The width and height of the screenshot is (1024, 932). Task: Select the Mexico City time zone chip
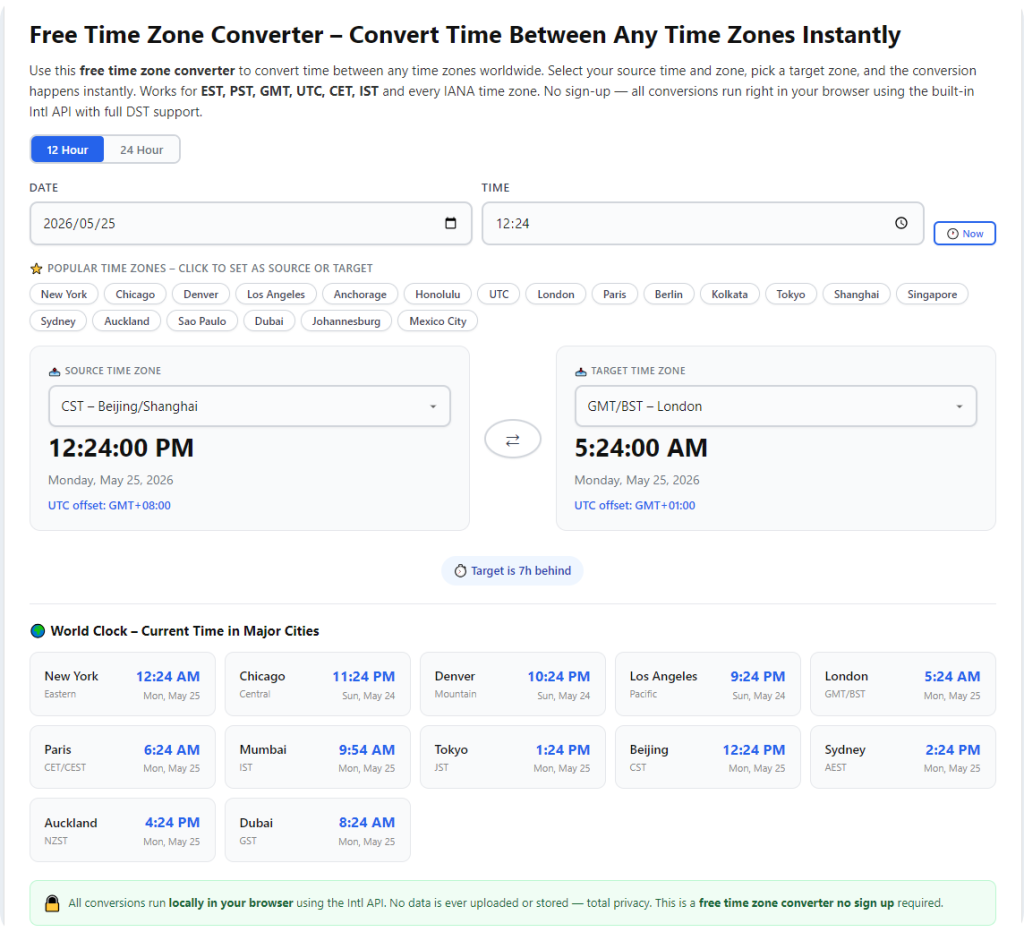tap(438, 321)
